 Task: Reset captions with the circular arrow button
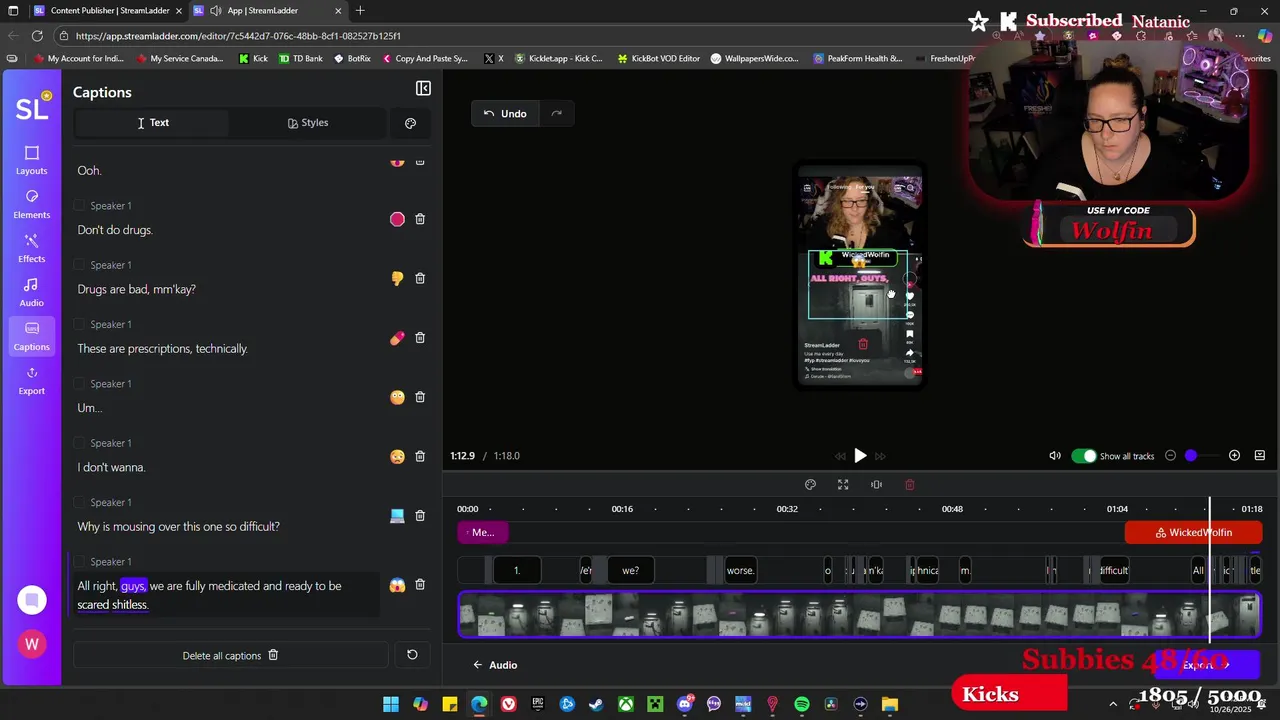pos(412,655)
